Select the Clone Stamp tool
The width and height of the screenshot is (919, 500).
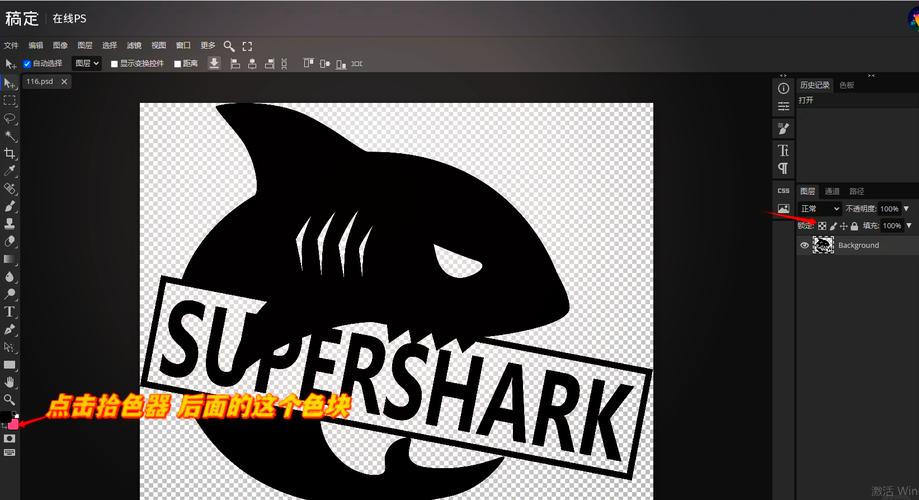(x=10, y=224)
